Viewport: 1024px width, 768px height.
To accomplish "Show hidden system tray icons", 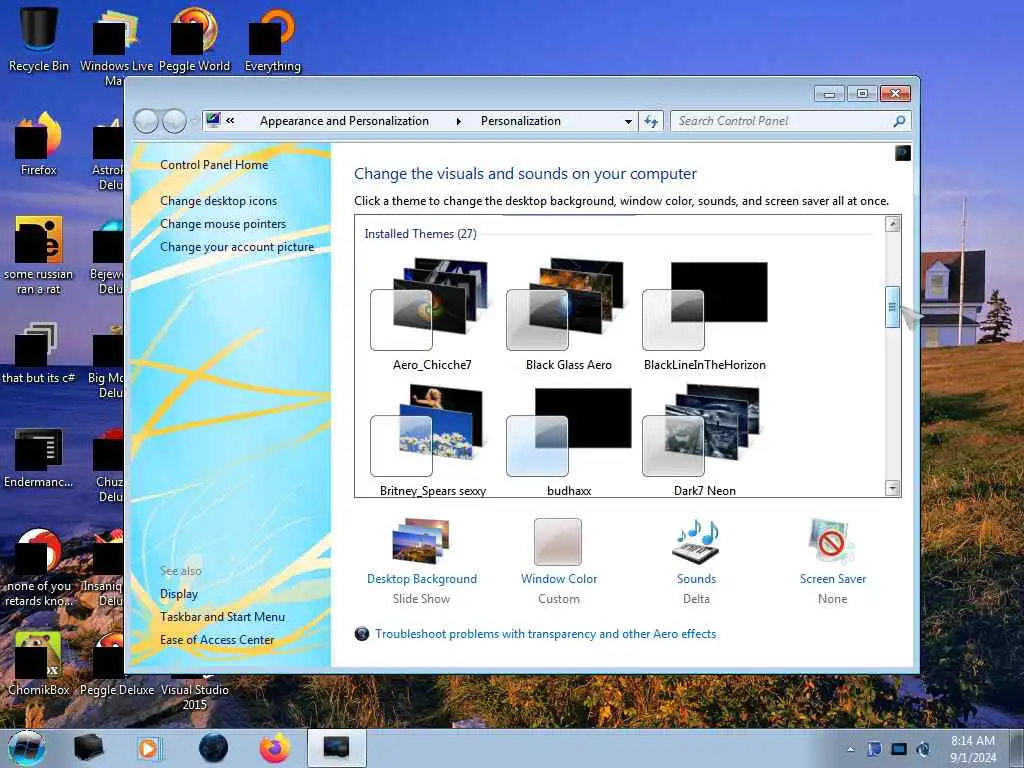I will pyautogui.click(x=850, y=750).
